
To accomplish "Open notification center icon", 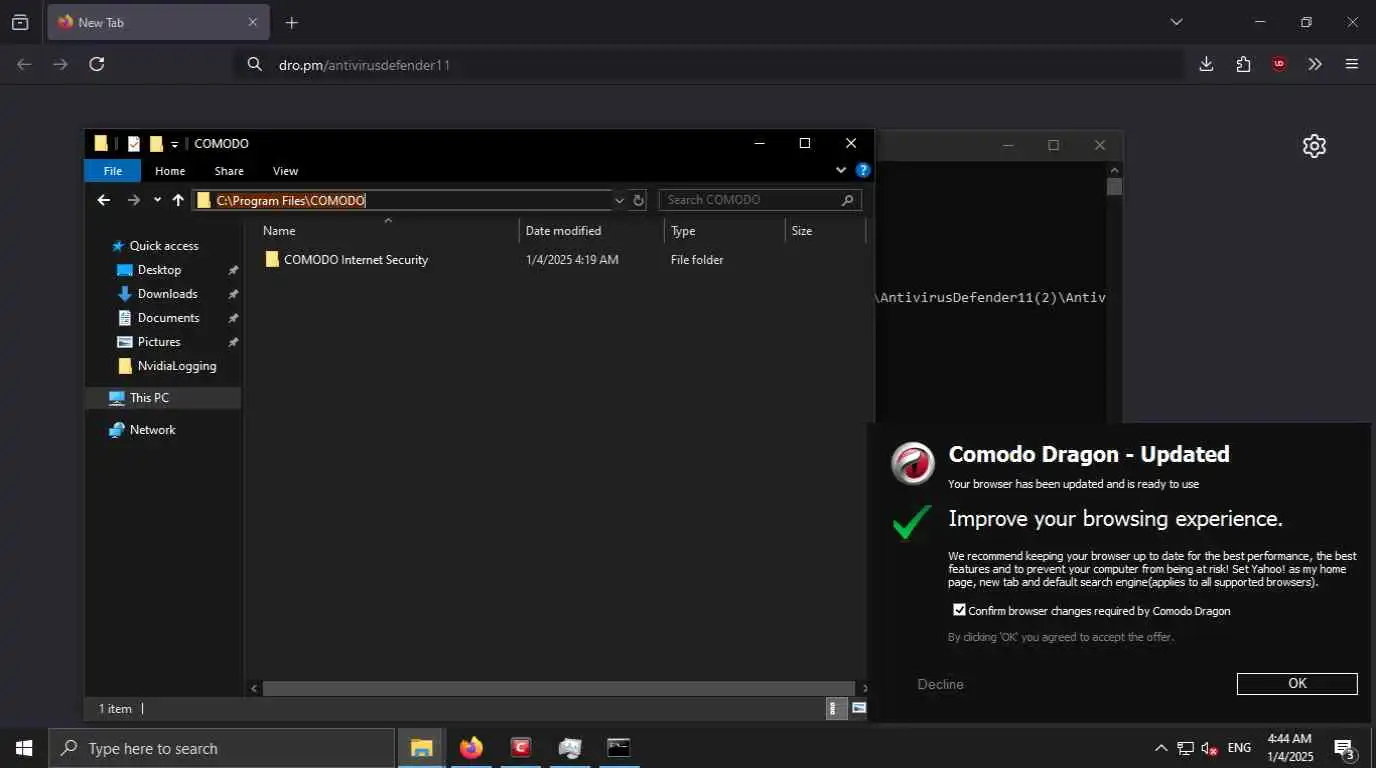I will coord(1345,748).
